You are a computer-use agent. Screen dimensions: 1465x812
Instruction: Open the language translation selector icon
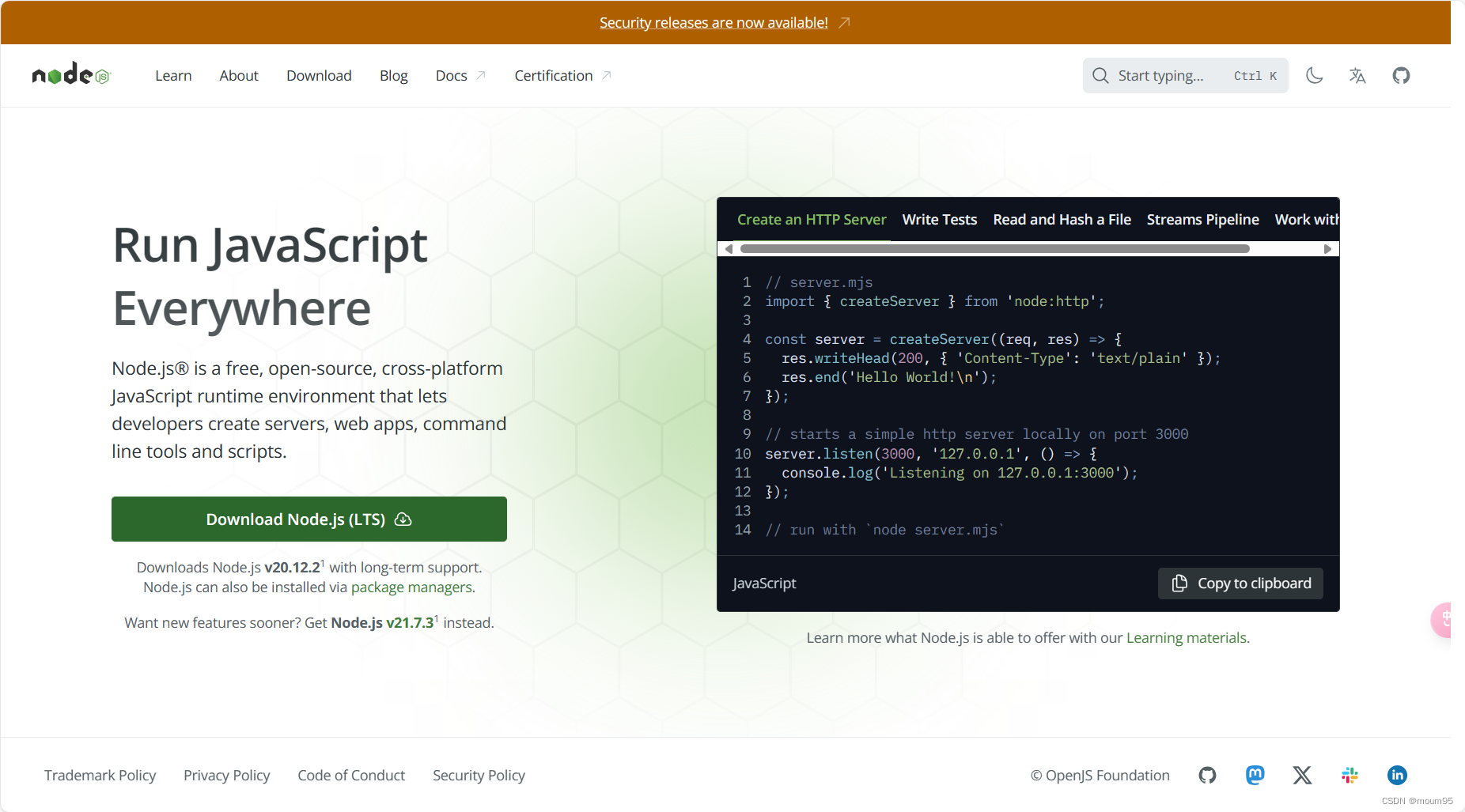pos(1357,75)
